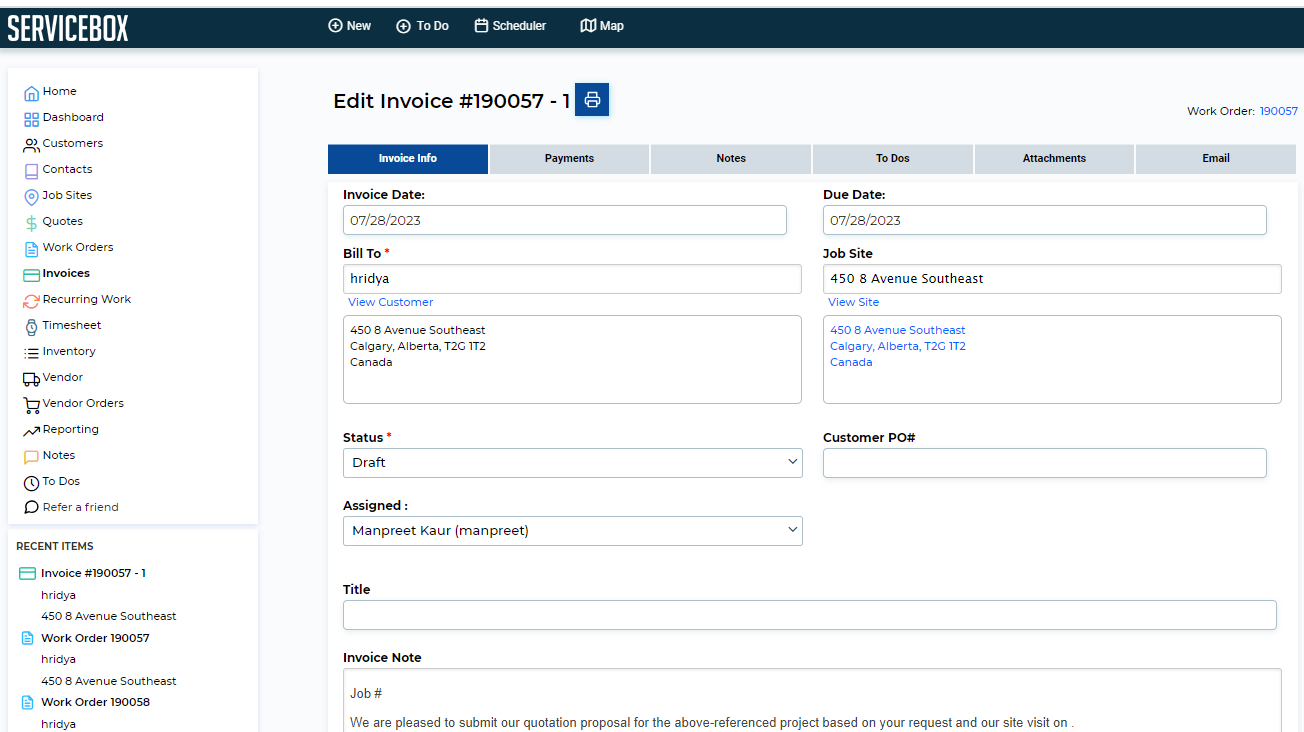Click the print invoice icon

pyautogui.click(x=592, y=100)
